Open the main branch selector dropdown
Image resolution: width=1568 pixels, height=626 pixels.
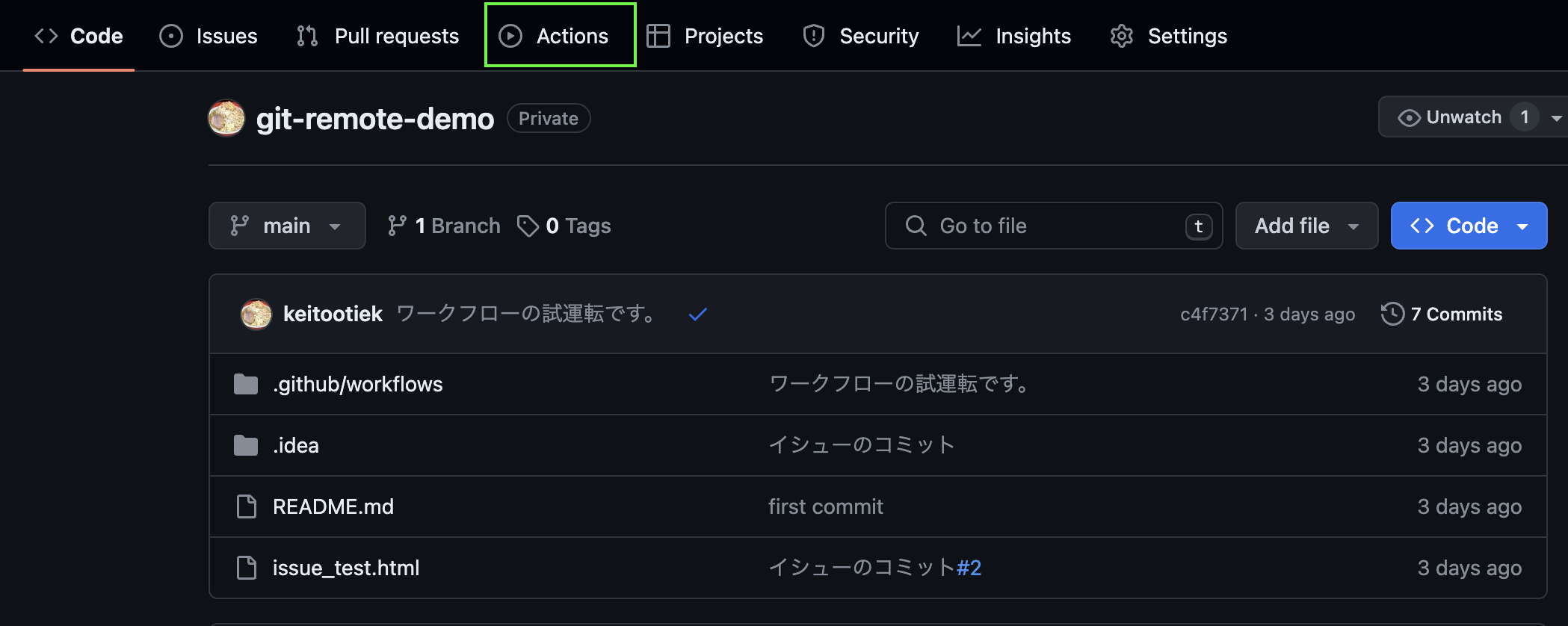pos(287,225)
